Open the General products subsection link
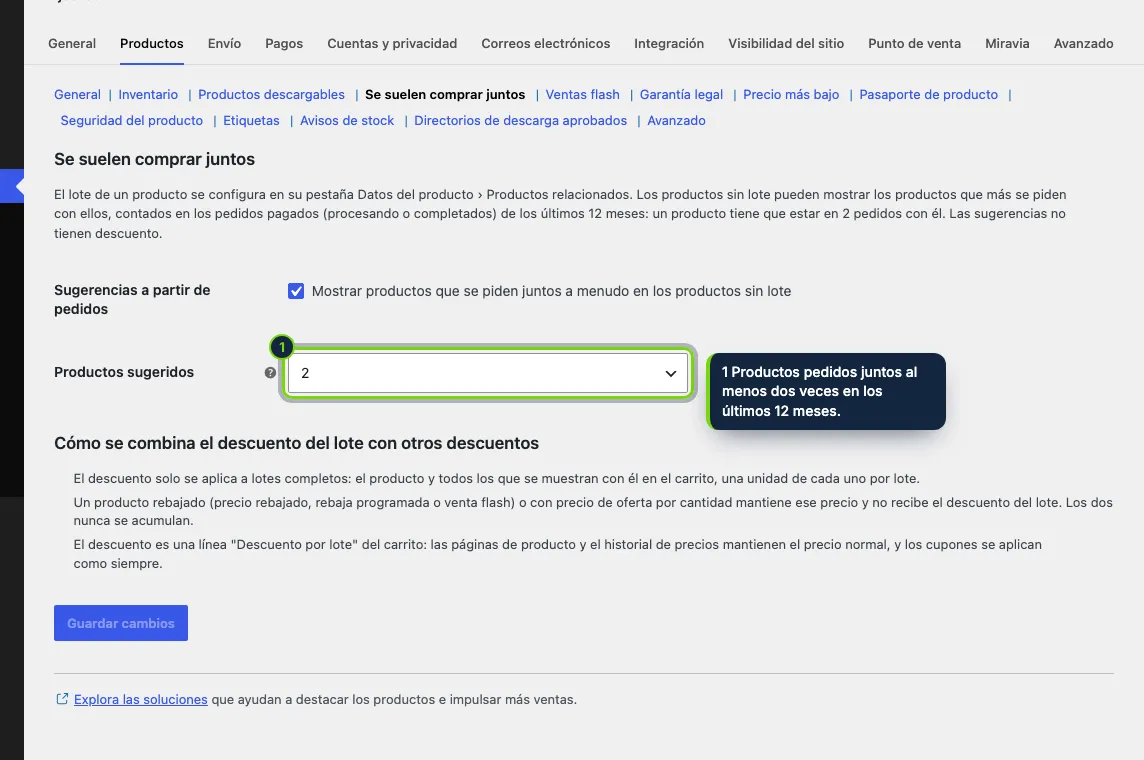Screen dimensions: 1144x760 coord(77,94)
